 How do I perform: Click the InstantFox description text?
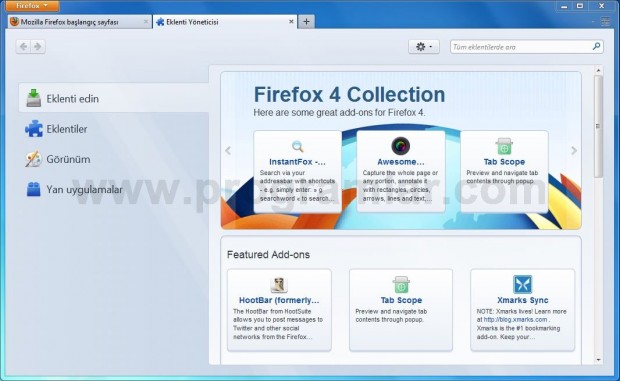point(297,185)
